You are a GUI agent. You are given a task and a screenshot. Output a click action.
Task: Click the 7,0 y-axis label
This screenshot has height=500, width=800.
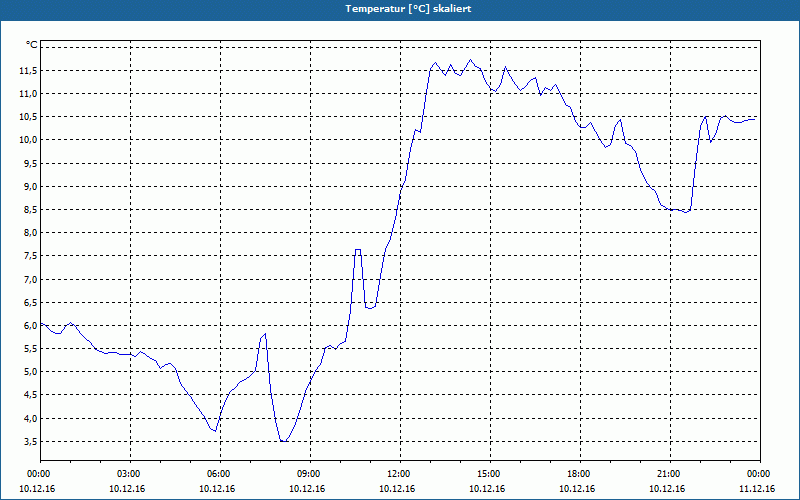click(x=30, y=280)
